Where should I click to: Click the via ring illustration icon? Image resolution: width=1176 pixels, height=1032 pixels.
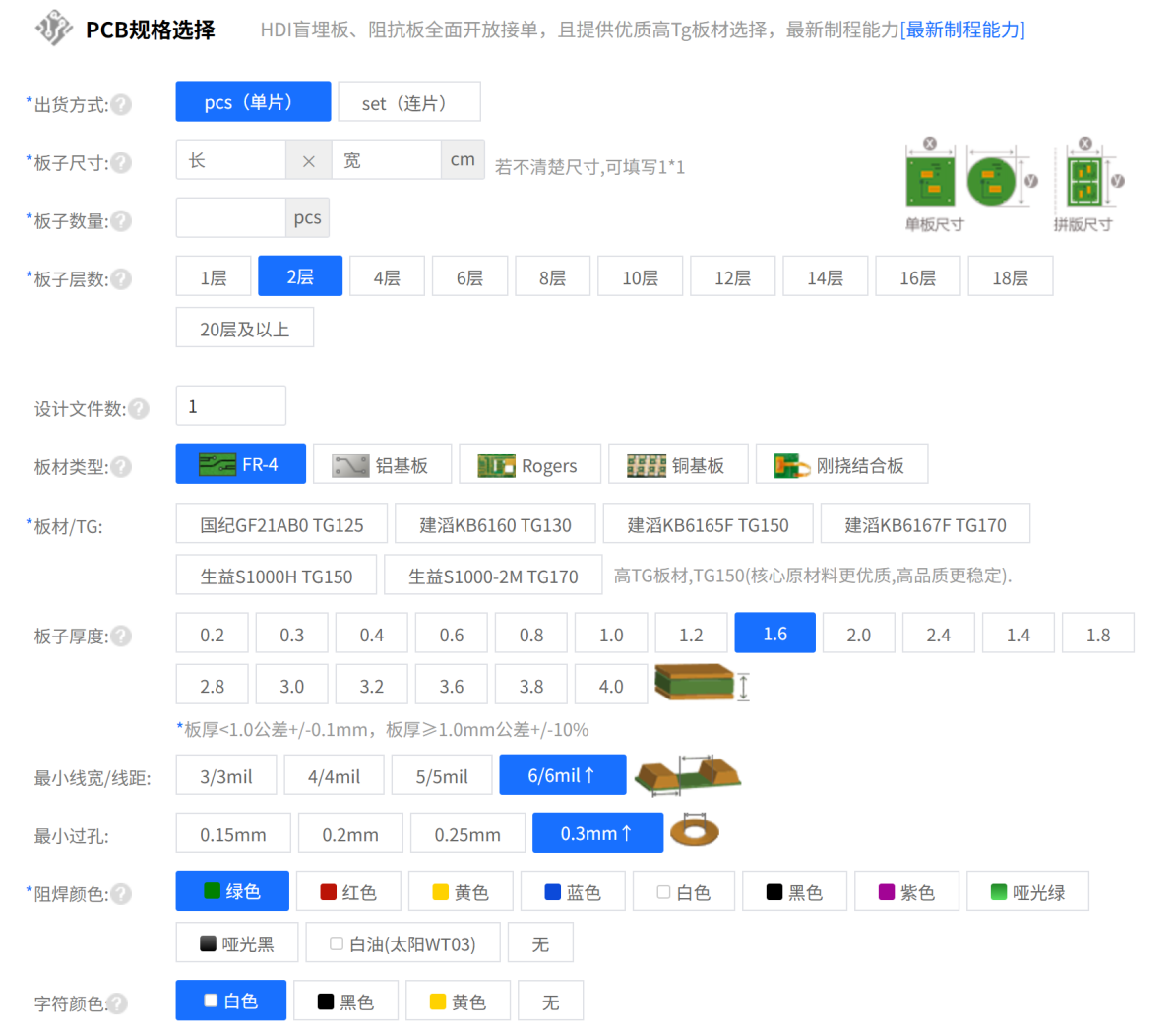(x=697, y=831)
